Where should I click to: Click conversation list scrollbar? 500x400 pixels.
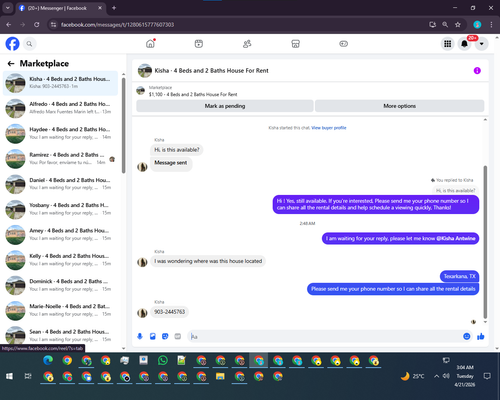[x=123, y=125]
